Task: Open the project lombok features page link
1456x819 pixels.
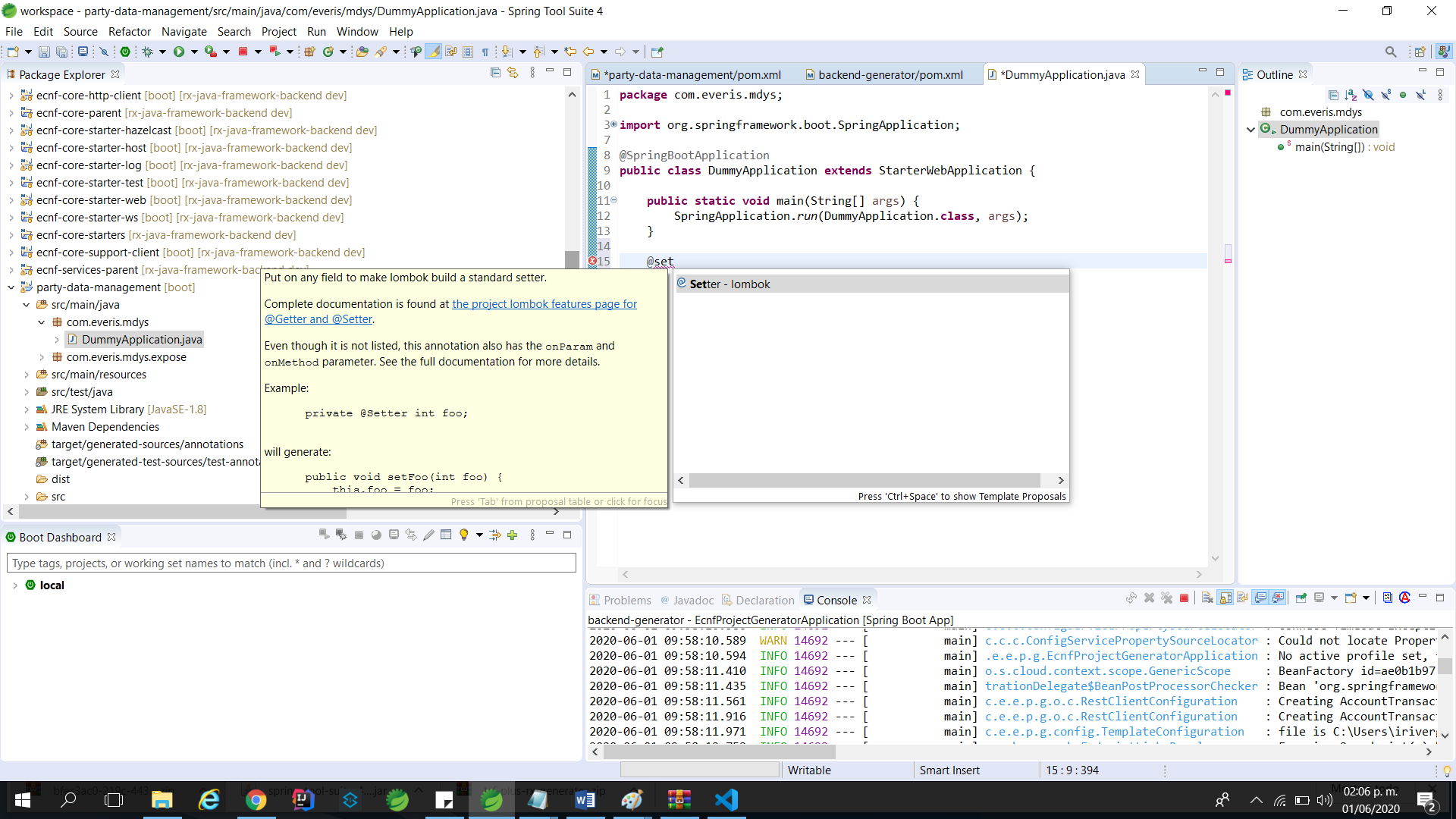Action: coord(544,304)
